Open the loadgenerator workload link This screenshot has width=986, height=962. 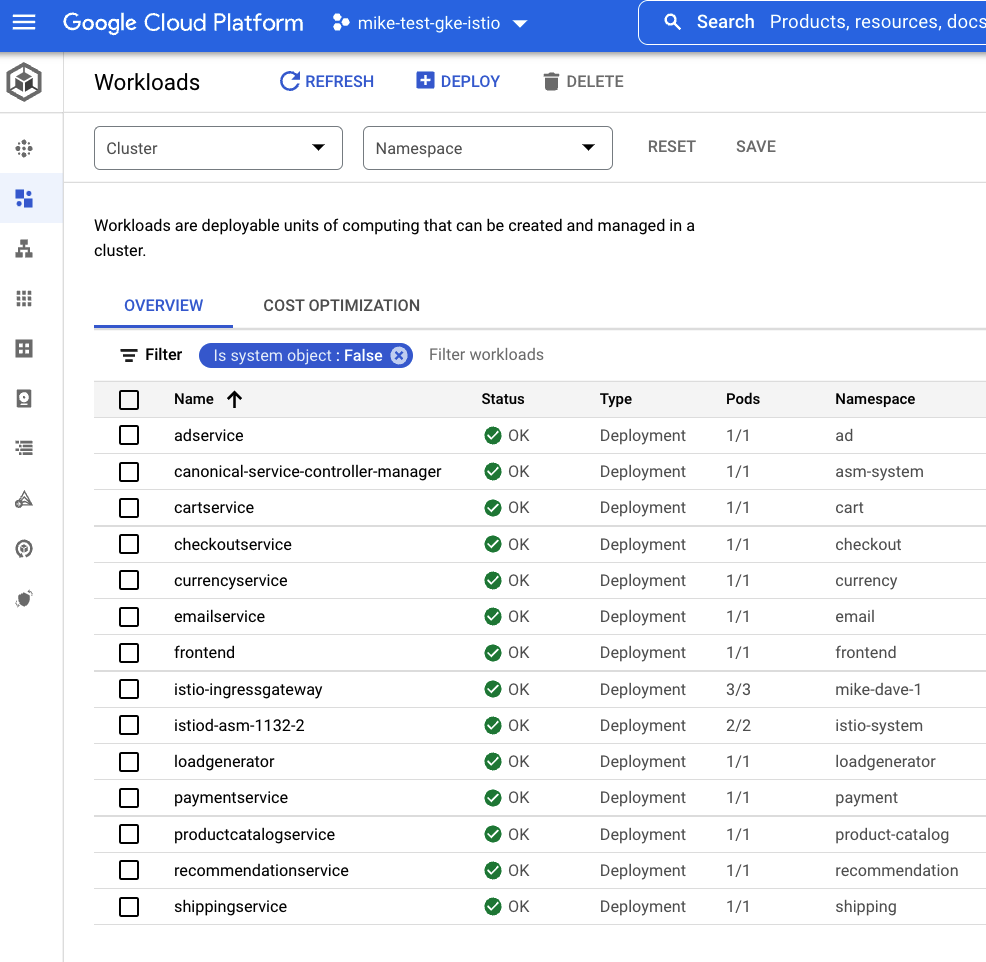click(224, 761)
